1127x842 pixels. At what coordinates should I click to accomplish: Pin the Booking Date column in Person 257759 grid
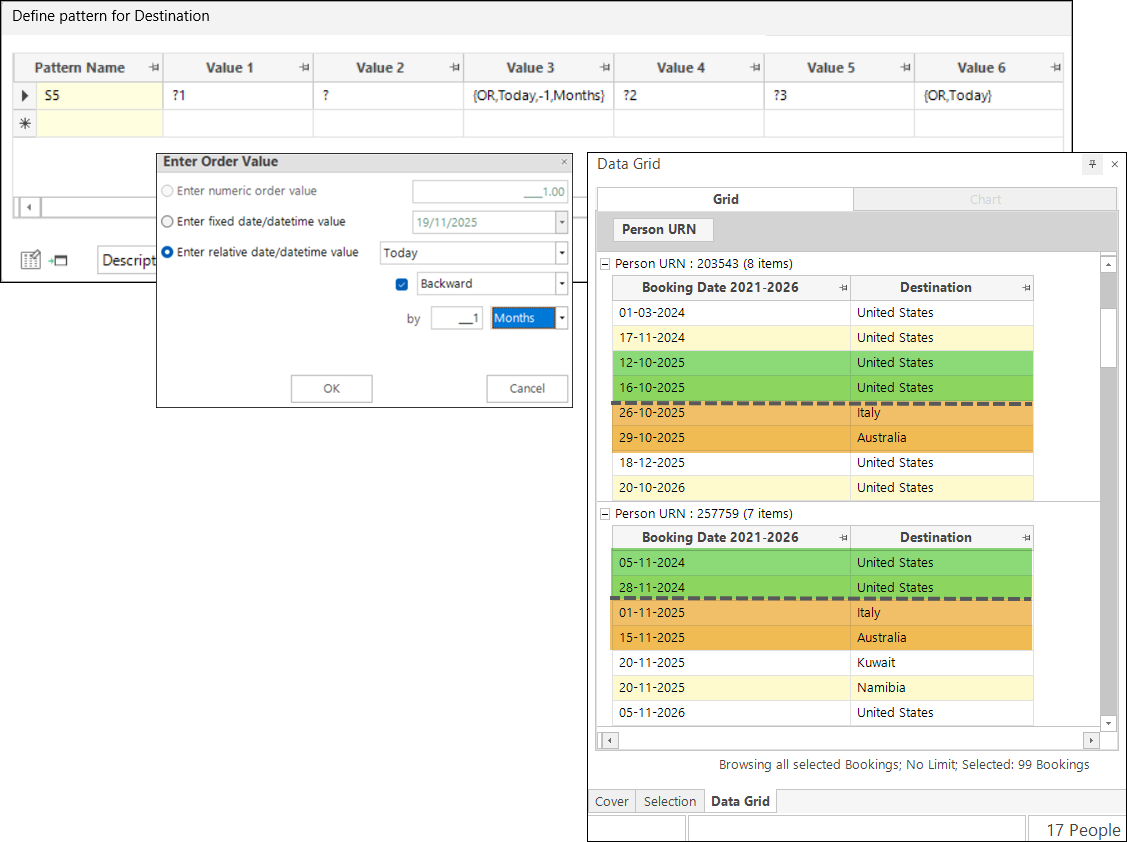pos(842,538)
